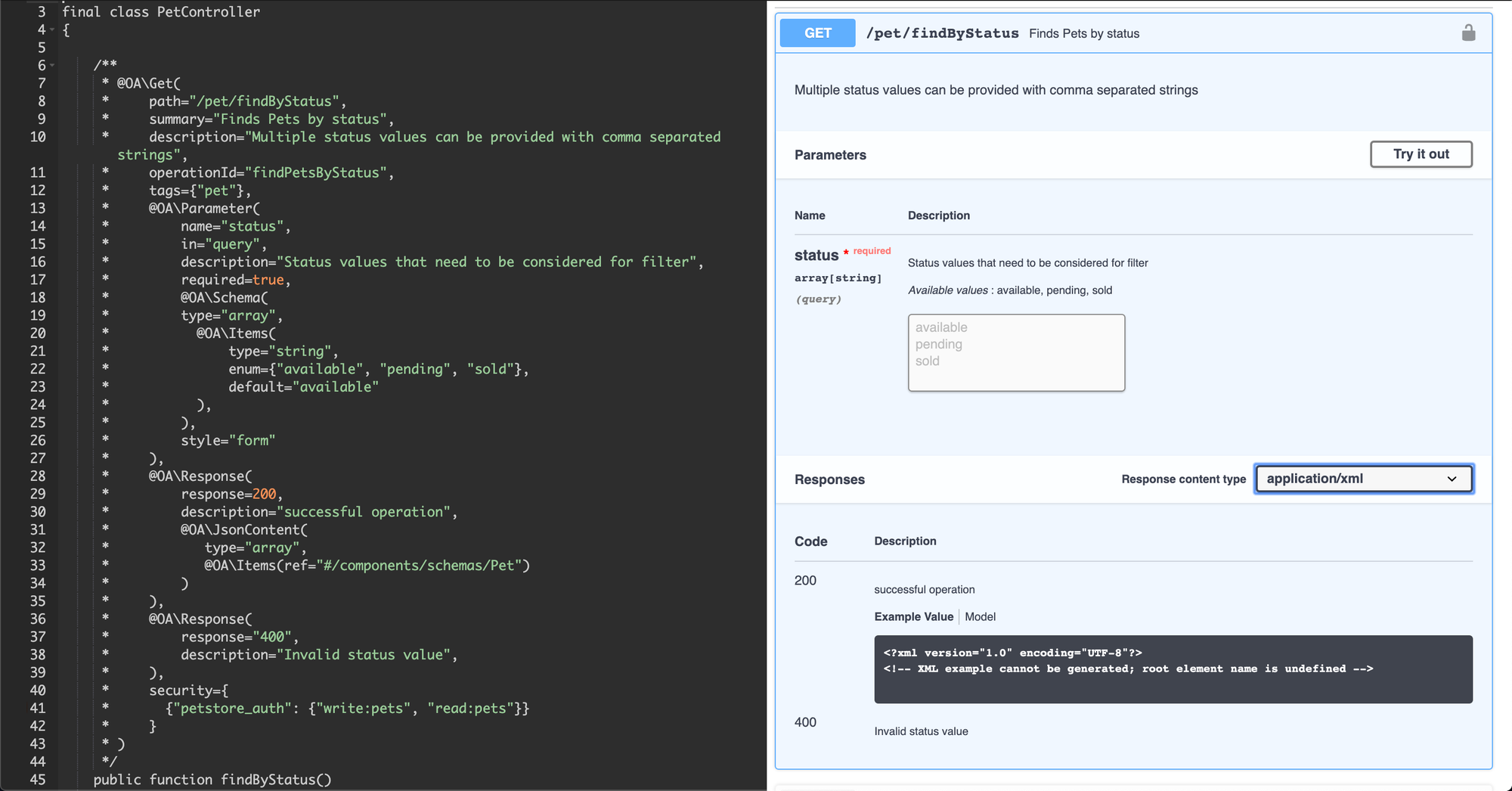Image resolution: width=1512 pixels, height=791 pixels.
Task: Collapse the docblock fold at line 6
Action: point(52,65)
